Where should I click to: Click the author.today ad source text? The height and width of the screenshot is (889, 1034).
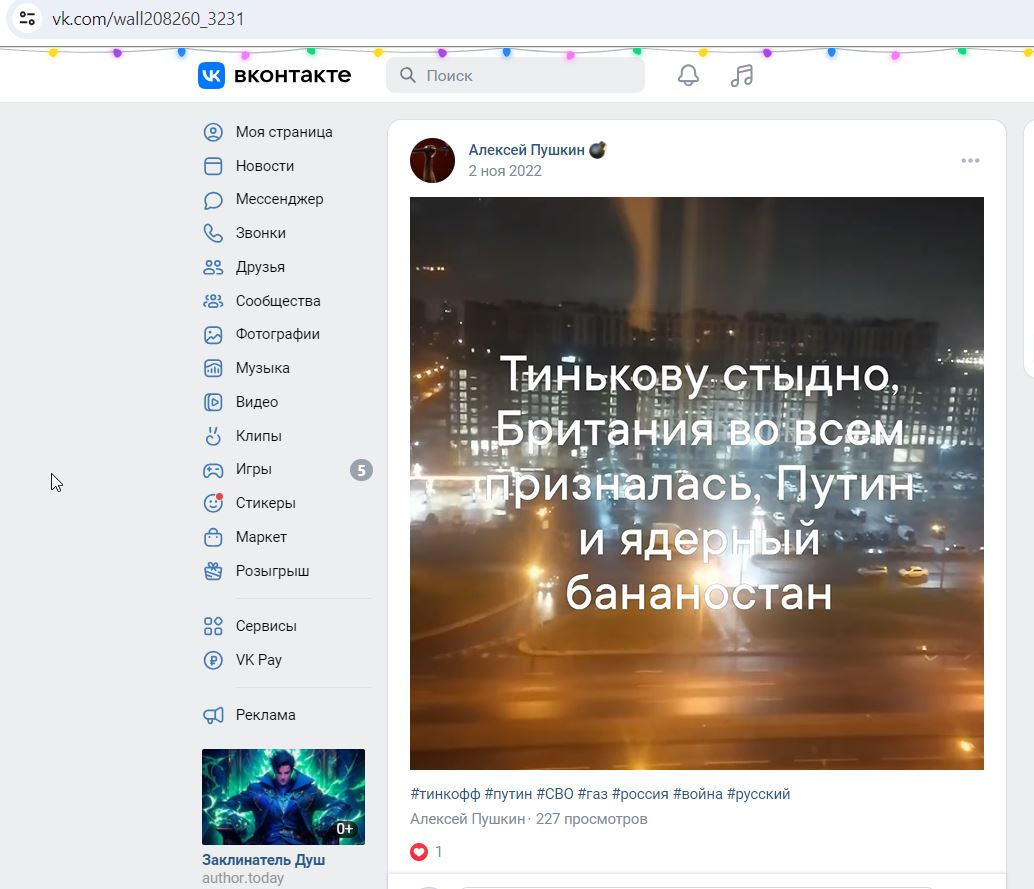243,878
